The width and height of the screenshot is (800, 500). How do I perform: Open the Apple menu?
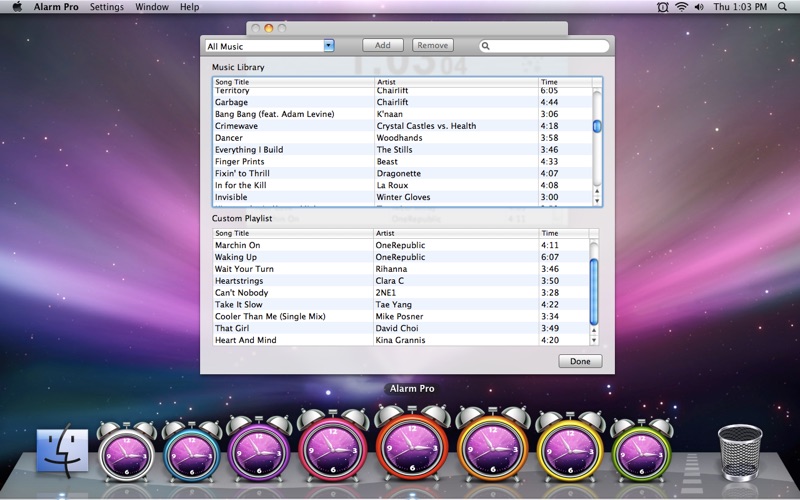tap(17, 7)
